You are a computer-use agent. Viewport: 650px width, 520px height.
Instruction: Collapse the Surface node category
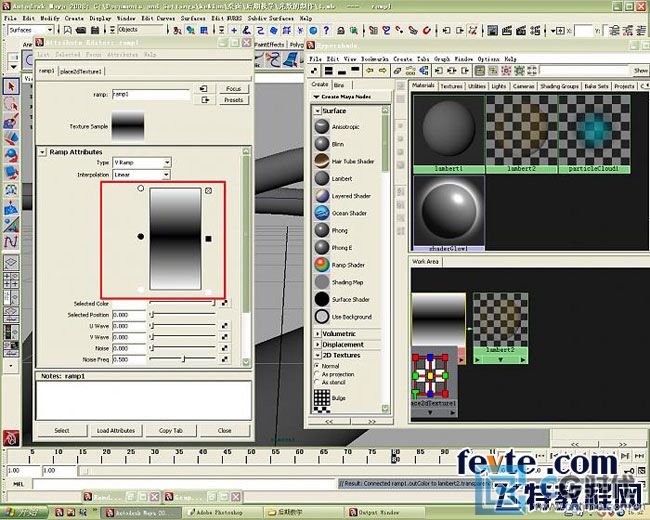click(x=317, y=111)
